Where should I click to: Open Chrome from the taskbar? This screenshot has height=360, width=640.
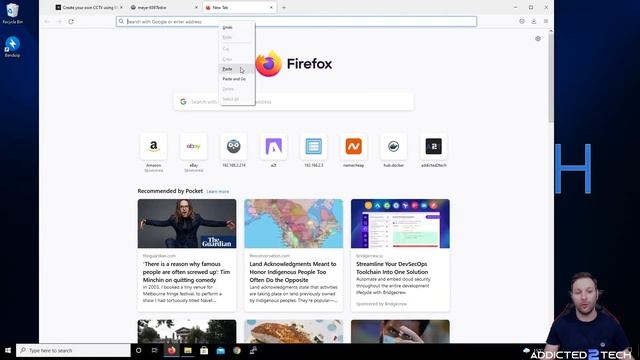point(237,350)
